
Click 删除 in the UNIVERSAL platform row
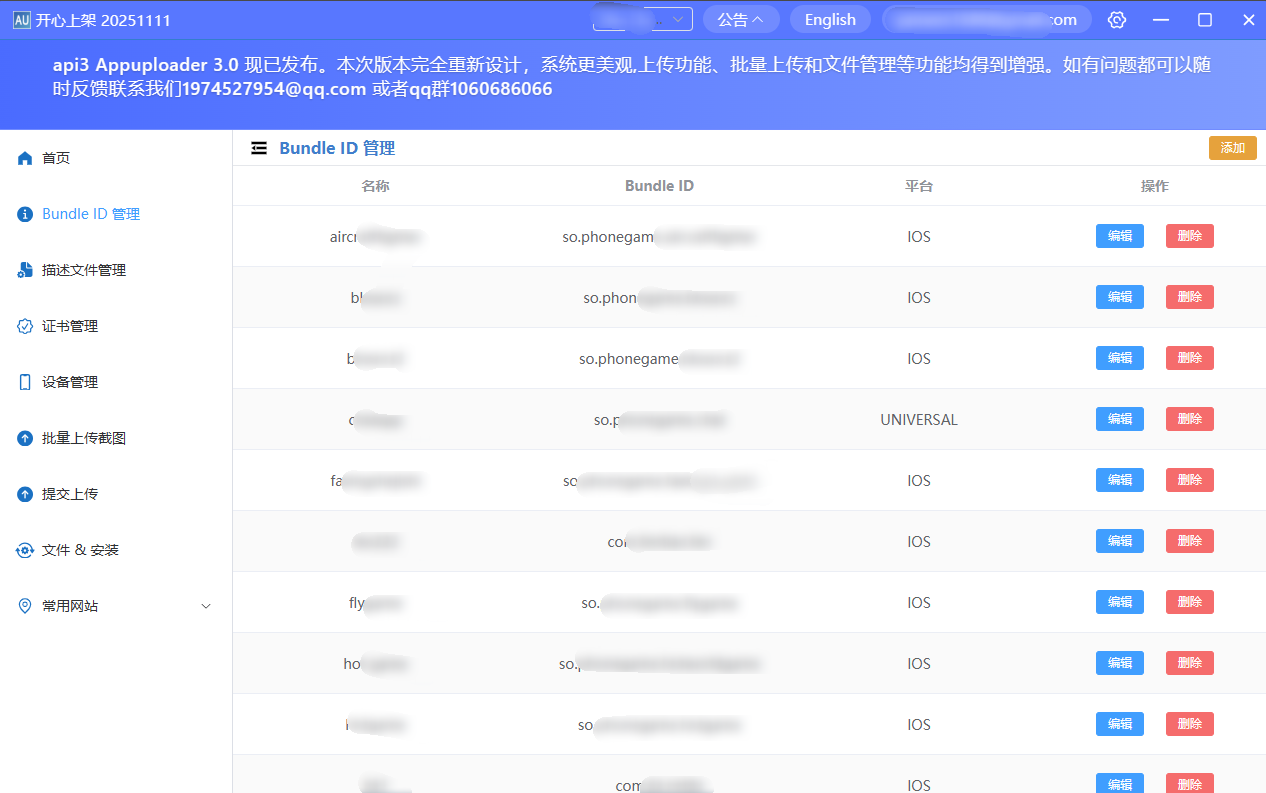1190,419
